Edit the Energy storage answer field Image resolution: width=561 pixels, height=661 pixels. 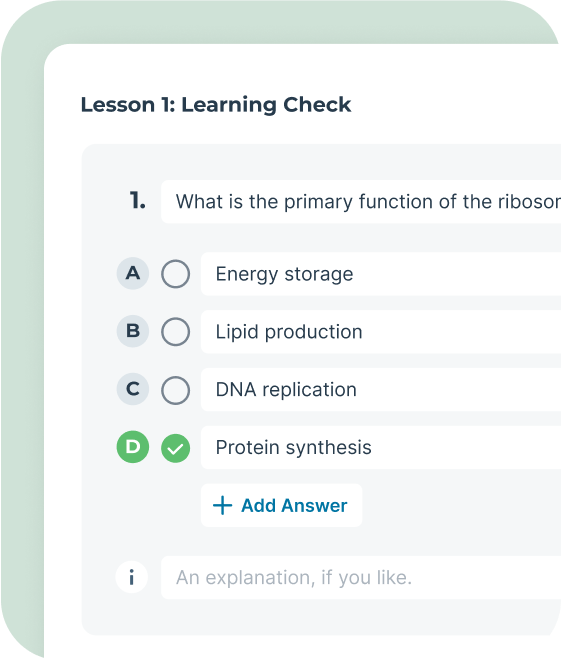click(x=381, y=274)
